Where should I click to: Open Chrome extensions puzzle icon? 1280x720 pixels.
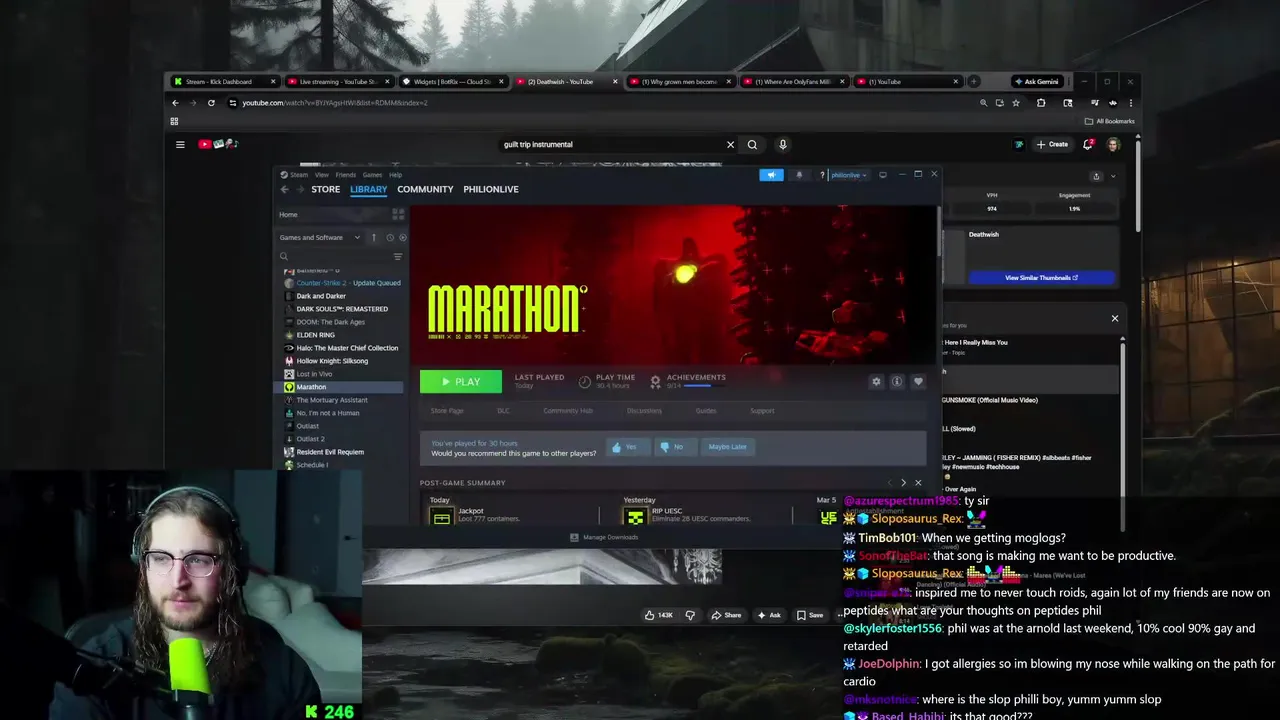tap(1041, 103)
